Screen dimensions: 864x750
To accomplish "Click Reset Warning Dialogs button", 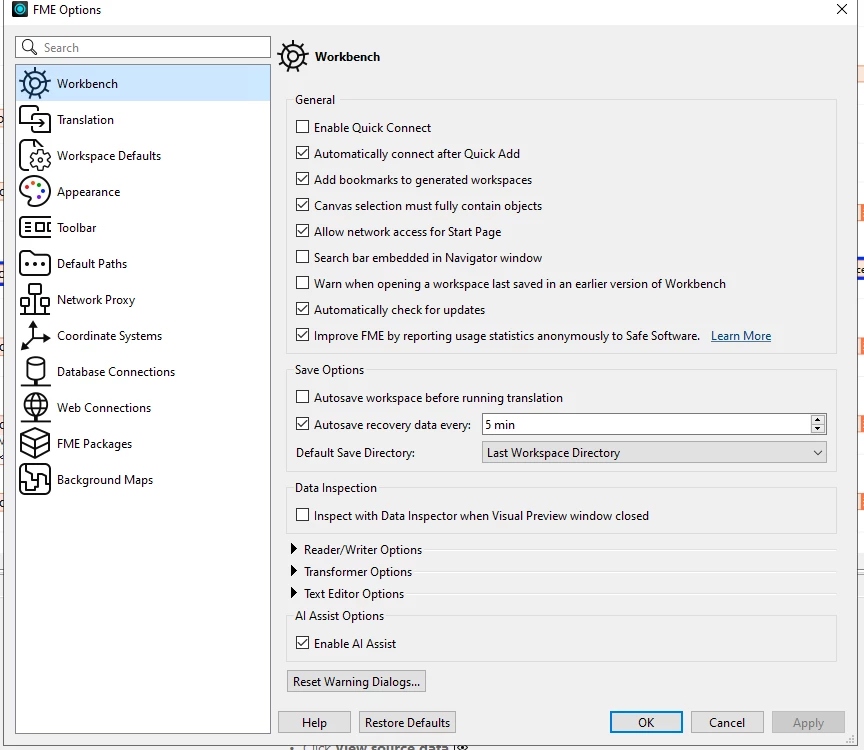I will [x=357, y=682].
